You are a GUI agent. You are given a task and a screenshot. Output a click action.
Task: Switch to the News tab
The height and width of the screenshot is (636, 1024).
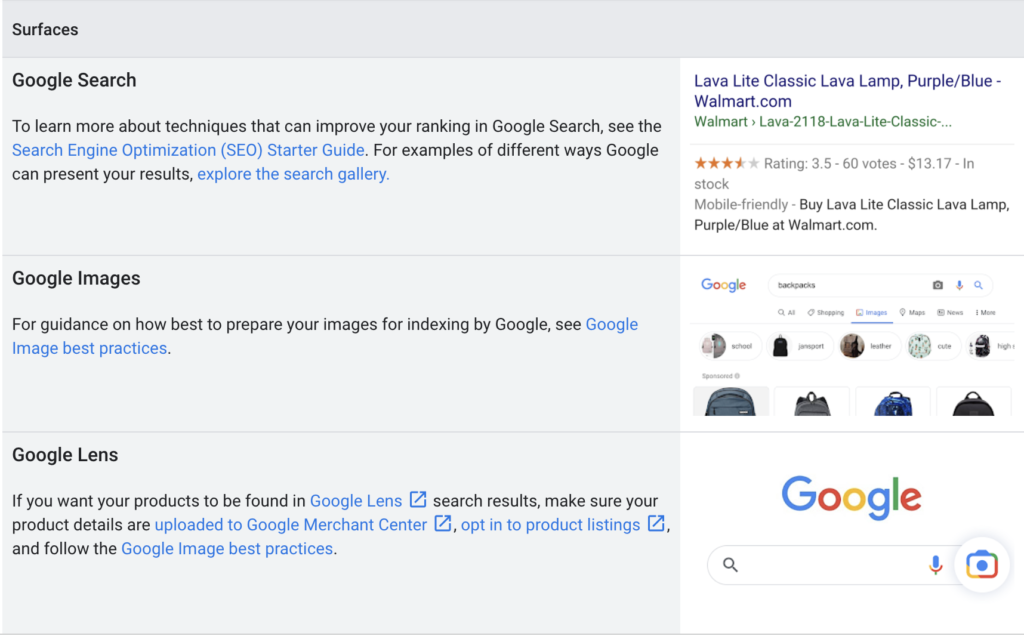coord(950,313)
